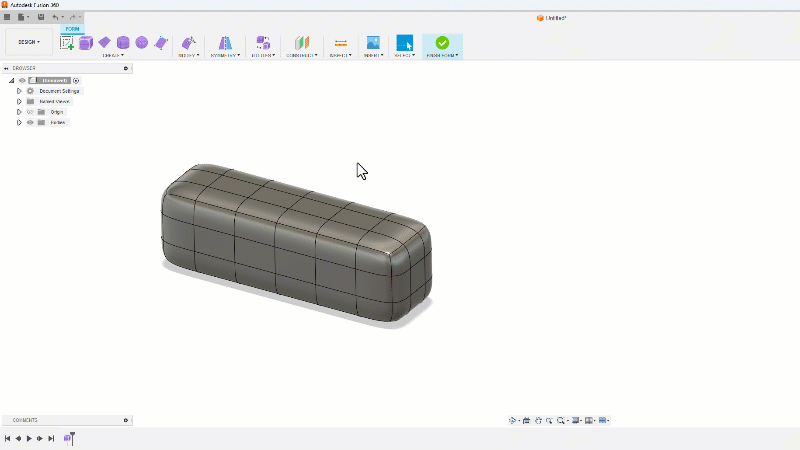Viewport: 800px width, 450px height.
Task: Click the Create Sketch icon
Action: (67, 43)
